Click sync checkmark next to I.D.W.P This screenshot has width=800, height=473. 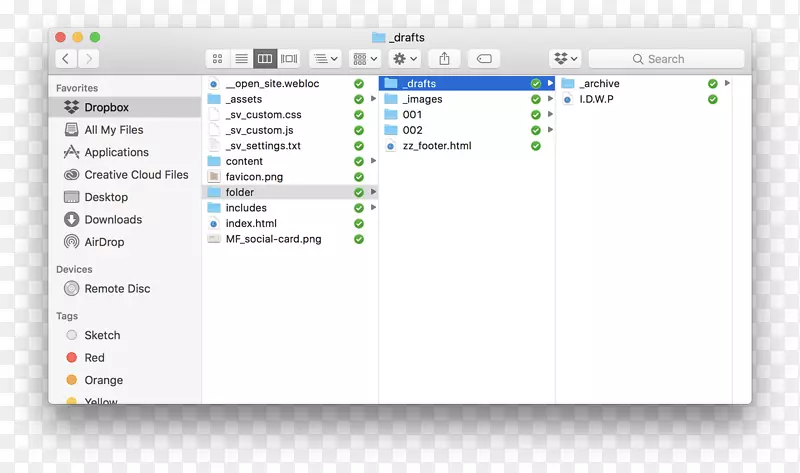[x=713, y=99]
